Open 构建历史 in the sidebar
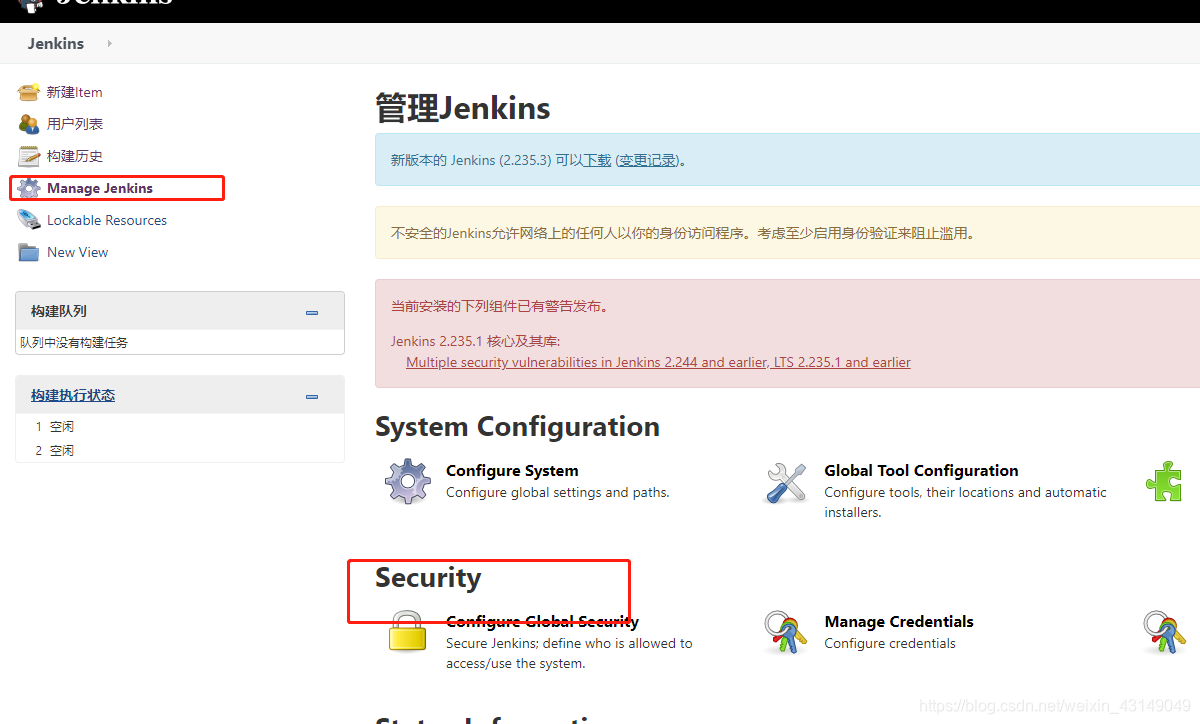Viewport: 1200px width, 724px height. pyautogui.click(x=75, y=156)
